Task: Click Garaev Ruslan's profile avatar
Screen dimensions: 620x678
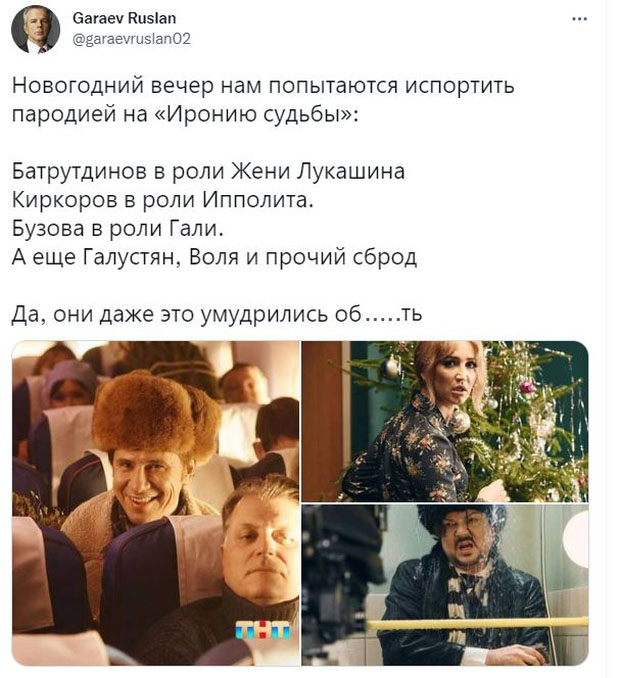Action: point(35,29)
